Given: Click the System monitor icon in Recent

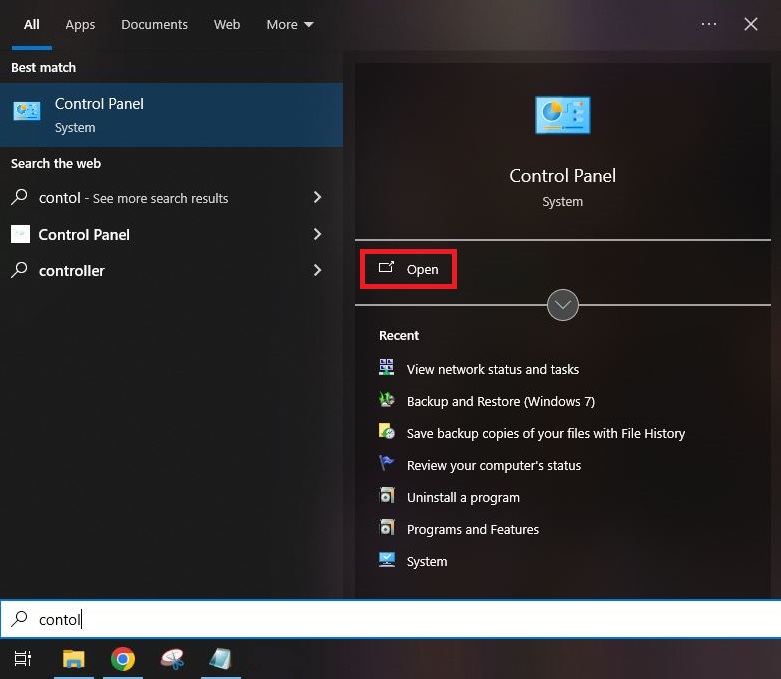Looking at the screenshot, I should (387, 559).
